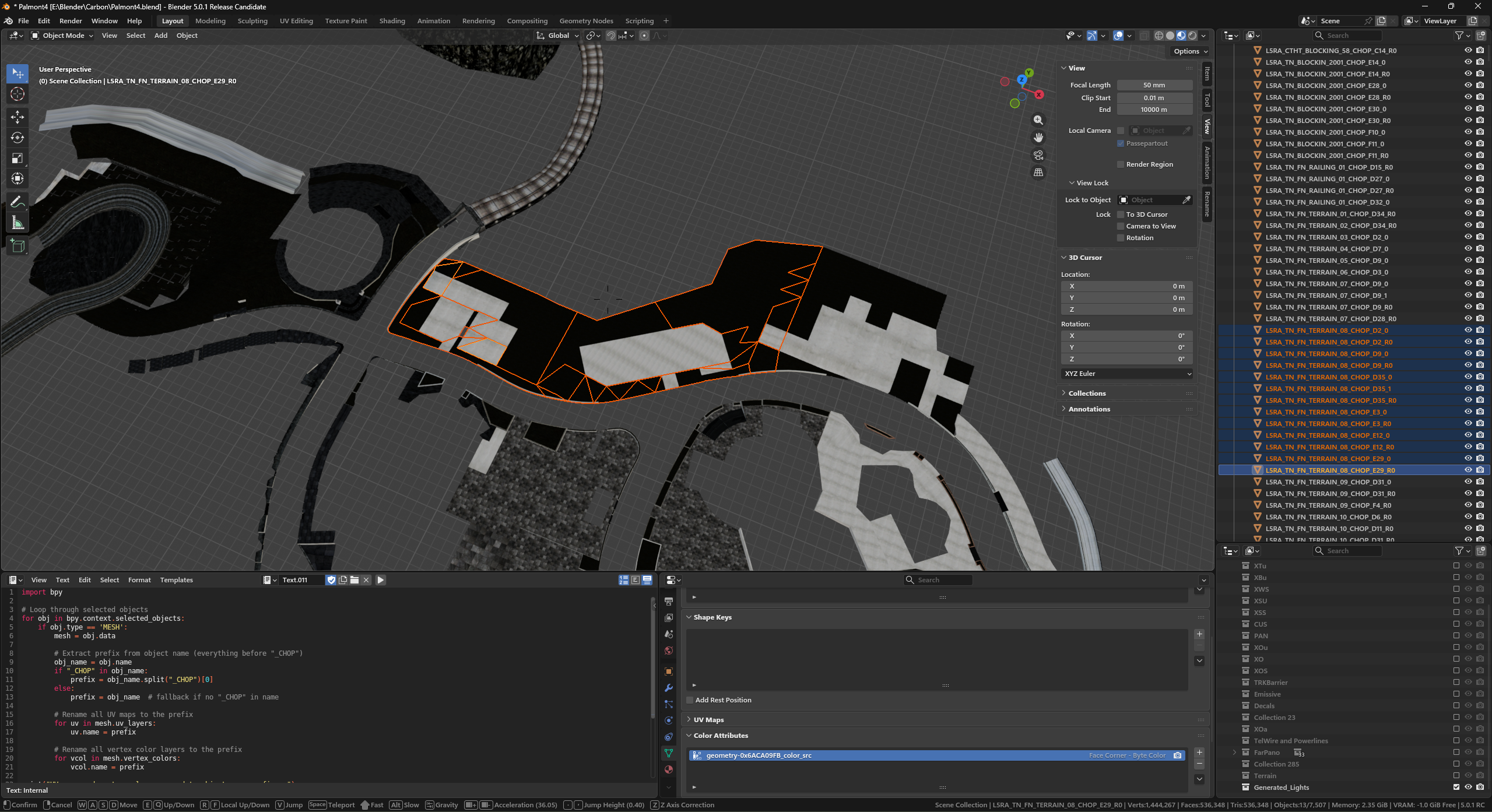This screenshot has height=812, width=1492.
Task: Open the Templates menu in text editor
Action: [176, 580]
